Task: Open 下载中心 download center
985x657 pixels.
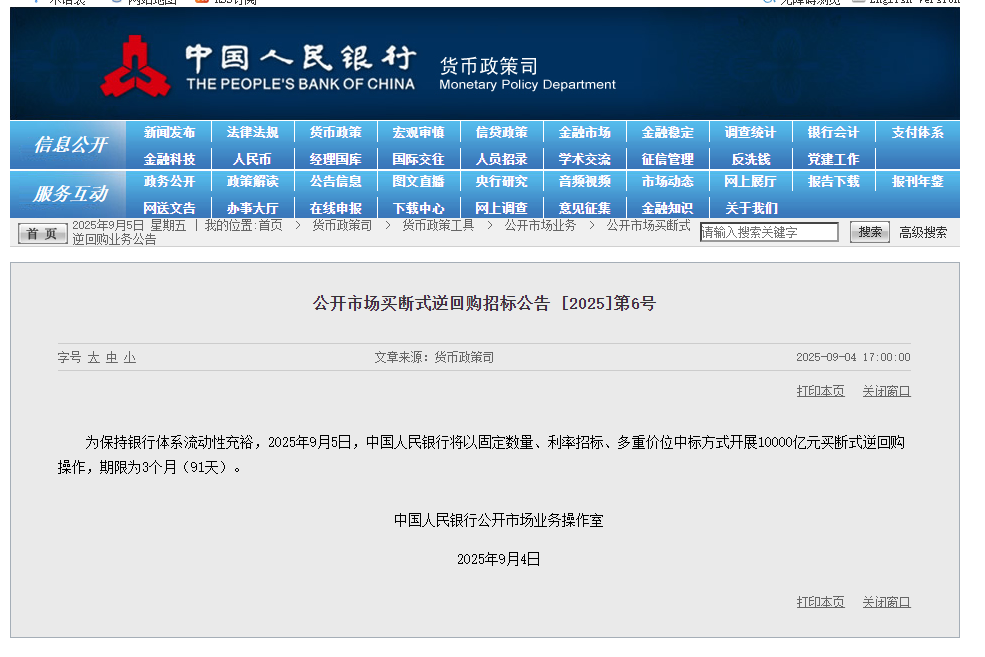Action: [x=418, y=208]
